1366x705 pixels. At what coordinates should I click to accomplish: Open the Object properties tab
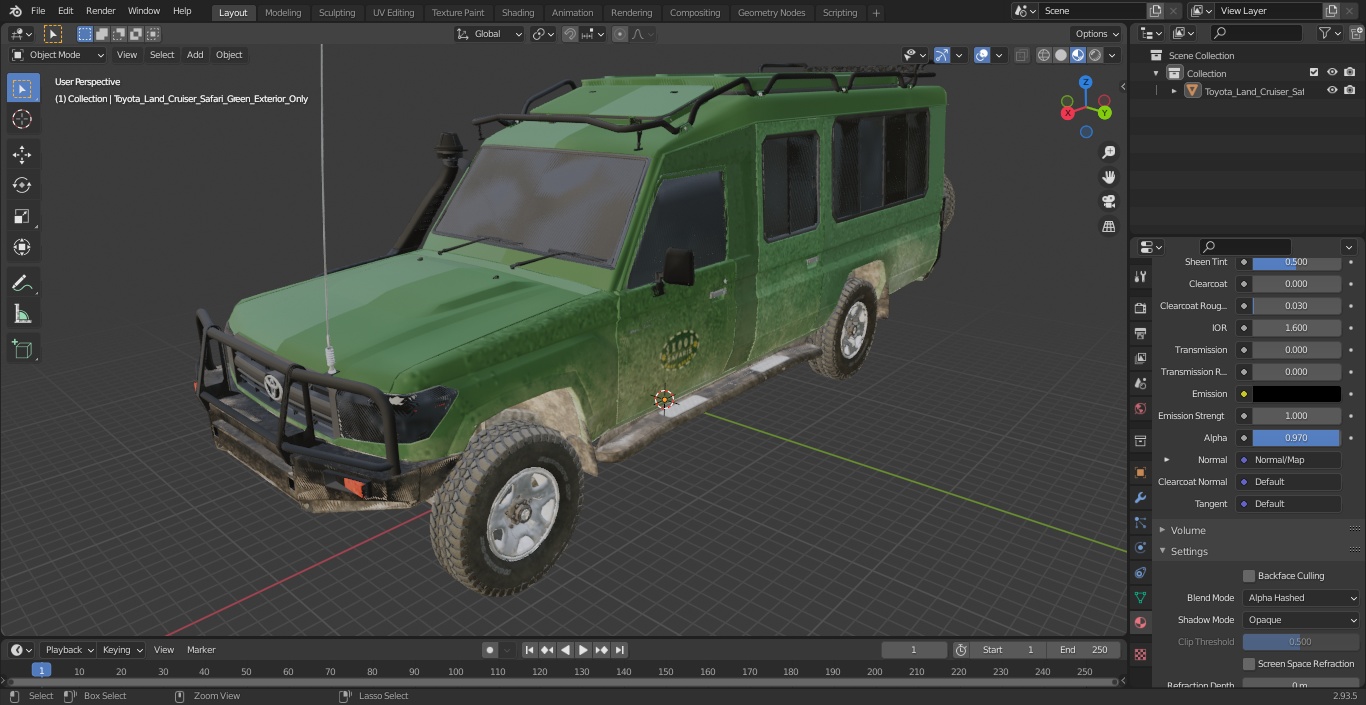pos(1140,472)
